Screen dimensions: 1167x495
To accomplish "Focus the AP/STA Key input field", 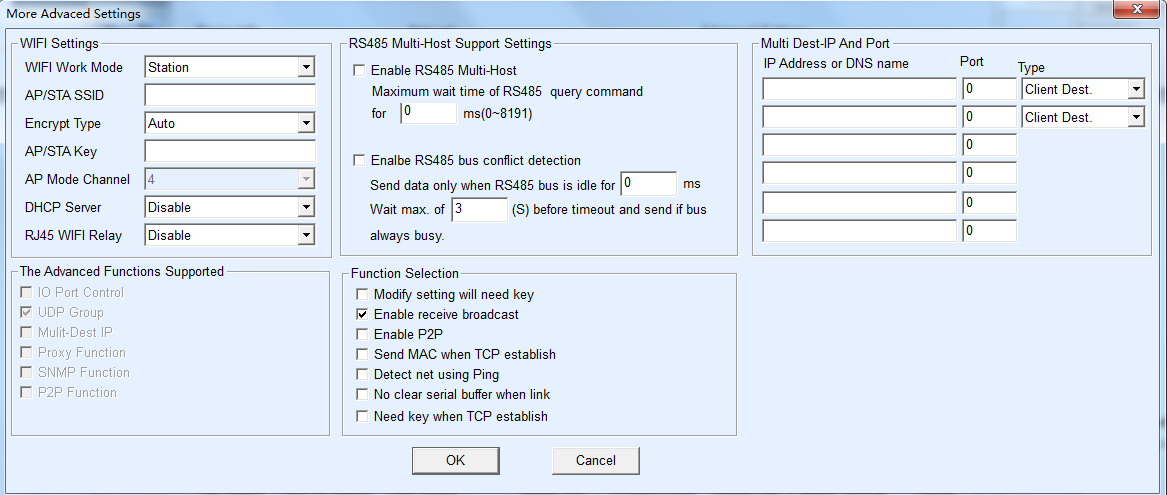I will coord(230,152).
